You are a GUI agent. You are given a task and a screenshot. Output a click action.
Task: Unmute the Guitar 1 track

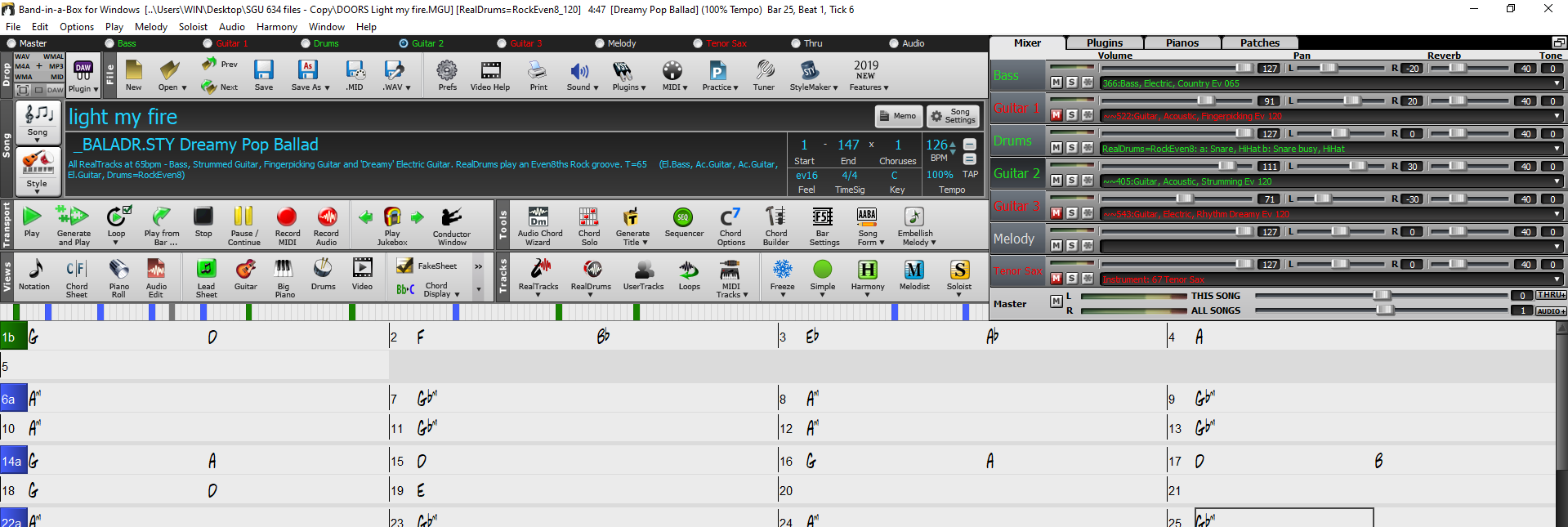(x=1057, y=115)
